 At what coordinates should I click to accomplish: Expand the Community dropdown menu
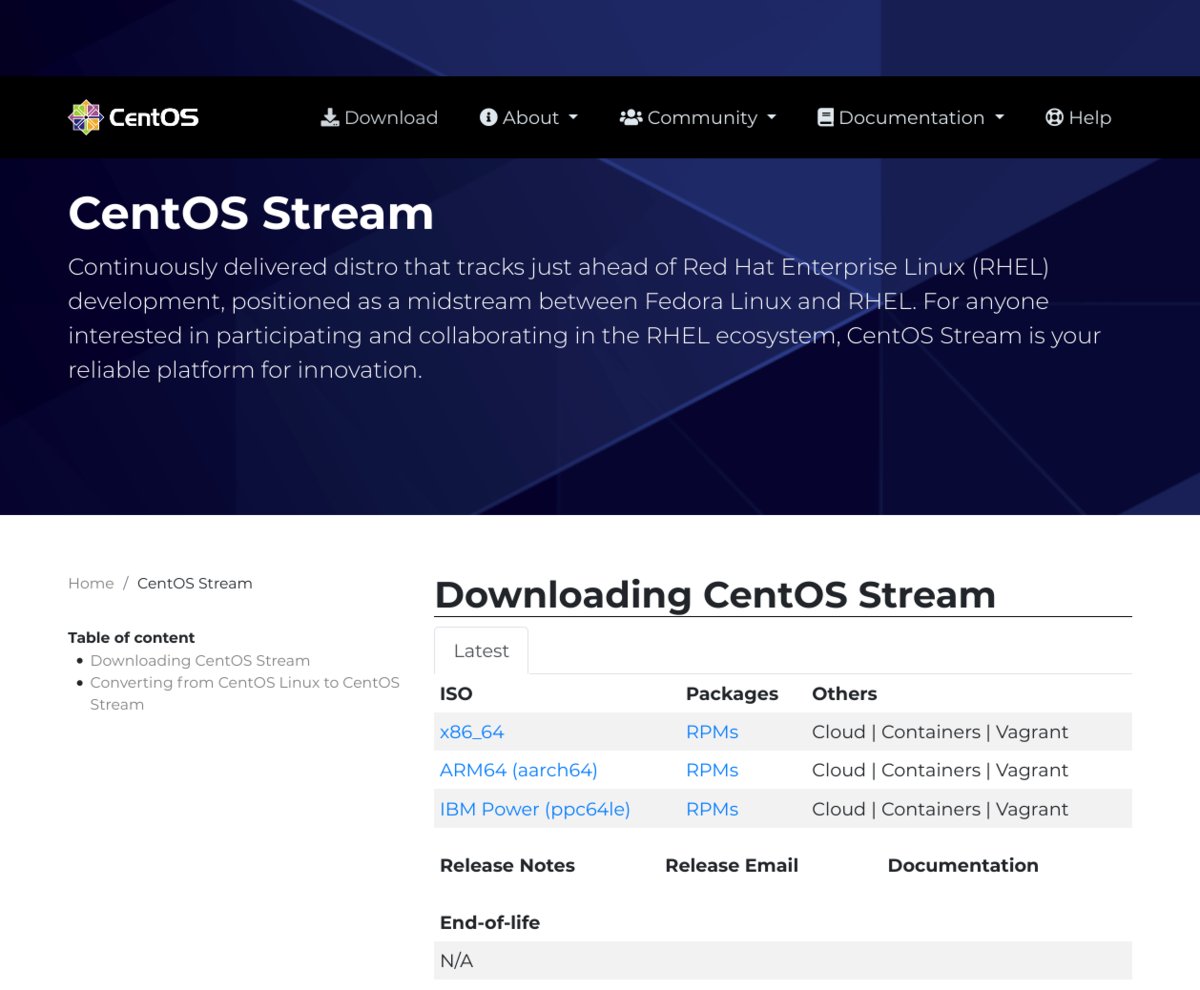(698, 117)
